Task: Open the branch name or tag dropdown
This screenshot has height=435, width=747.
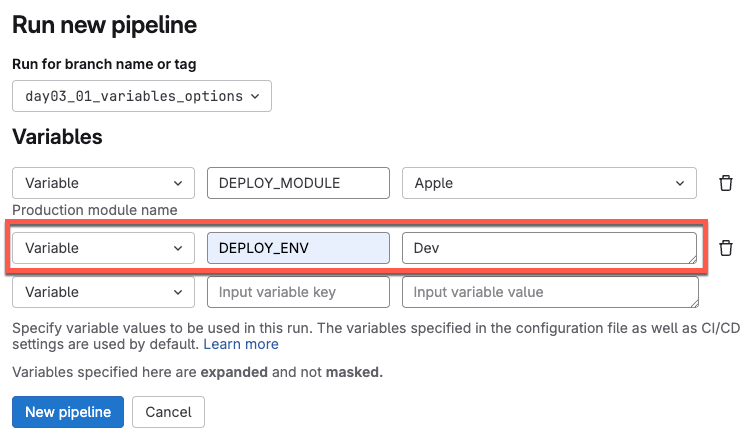Action: [x=142, y=96]
